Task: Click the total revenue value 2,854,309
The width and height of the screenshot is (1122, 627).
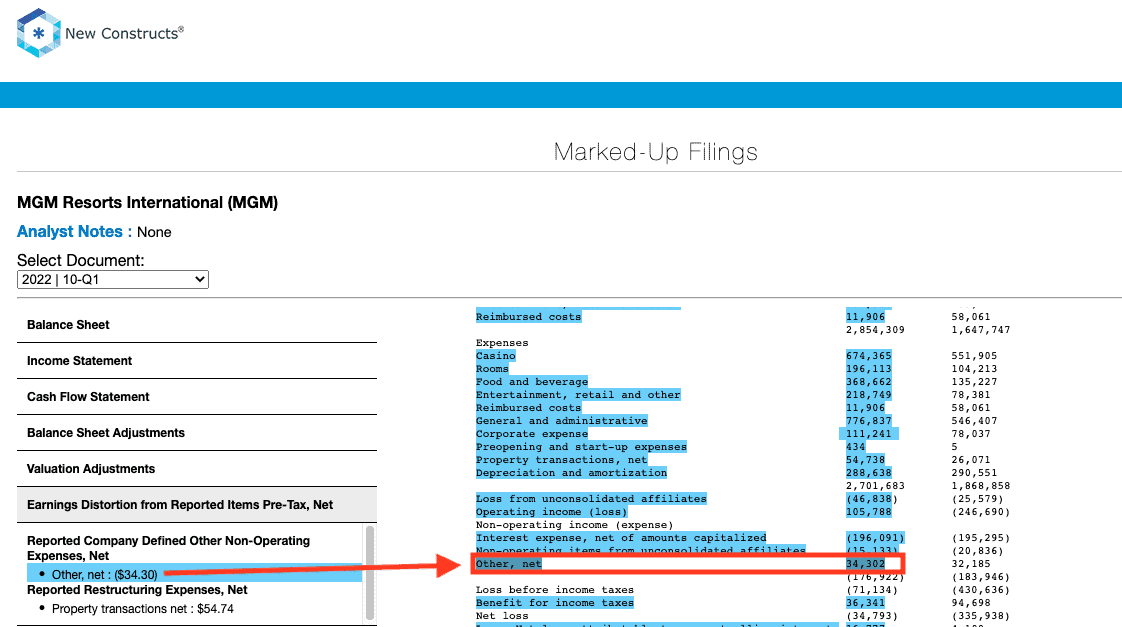Action: 875,330
